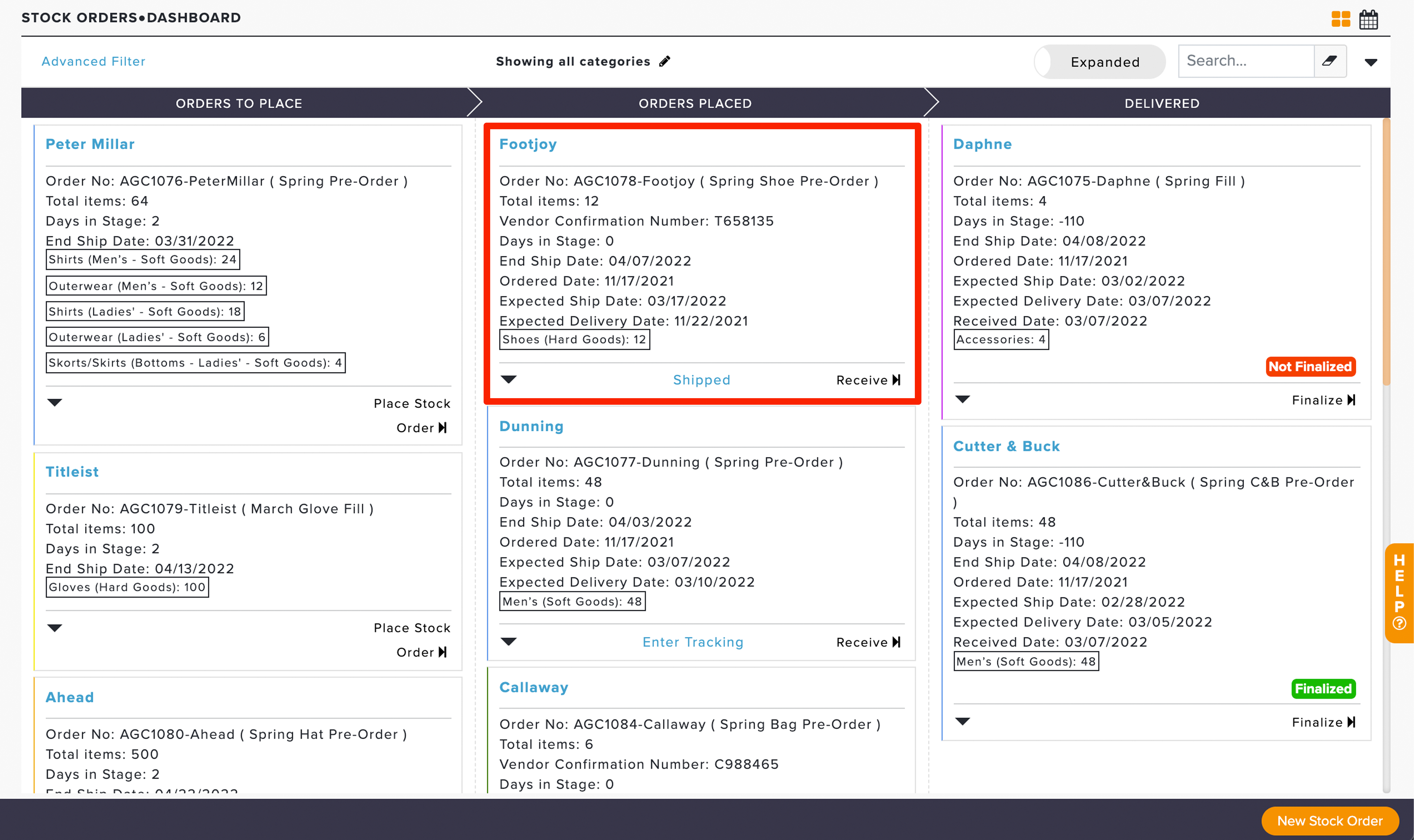Open the Callaway order title
The height and width of the screenshot is (840, 1414).
click(x=534, y=687)
